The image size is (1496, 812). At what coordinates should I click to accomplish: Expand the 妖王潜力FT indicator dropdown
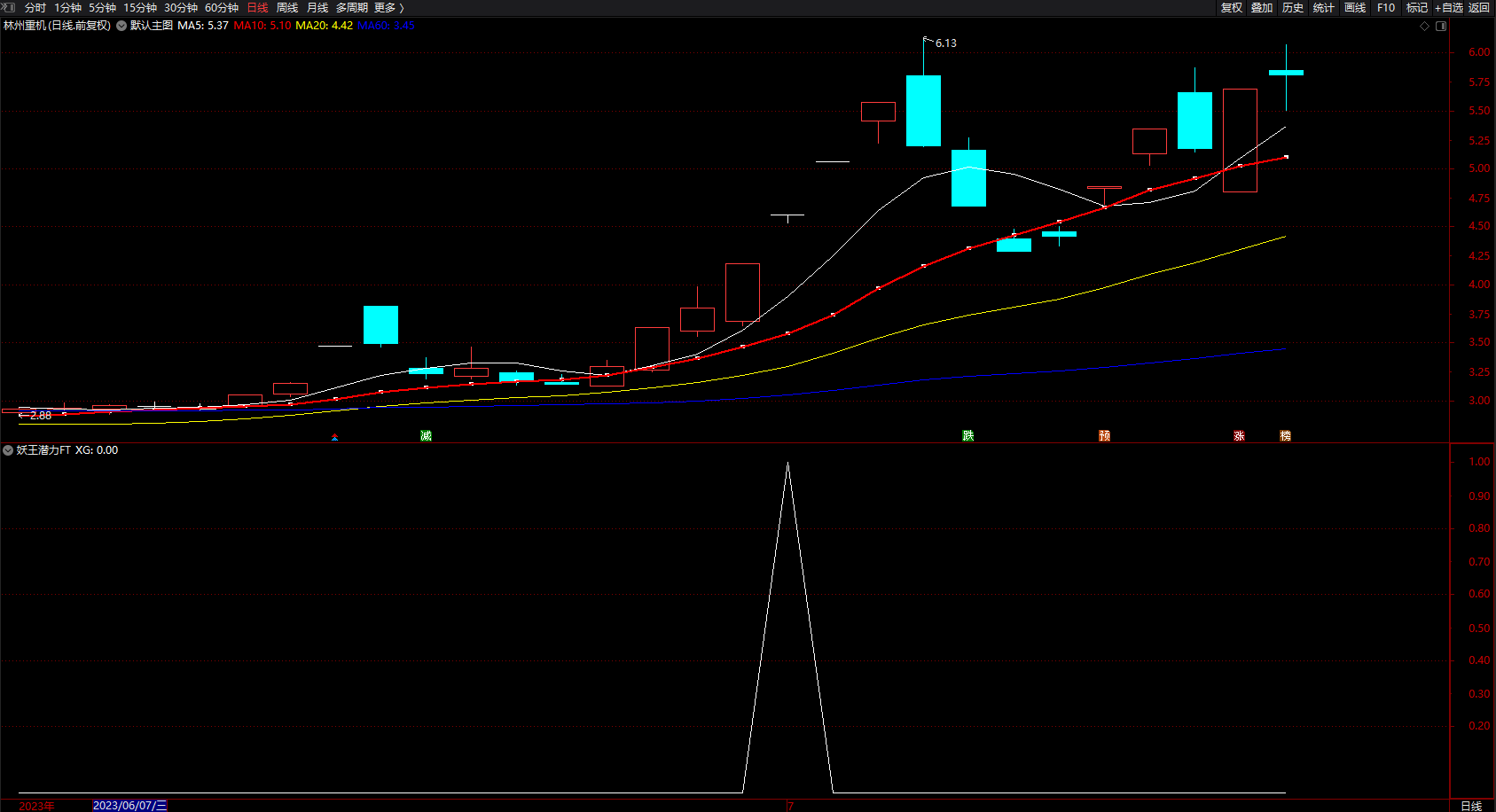click(x=8, y=450)
